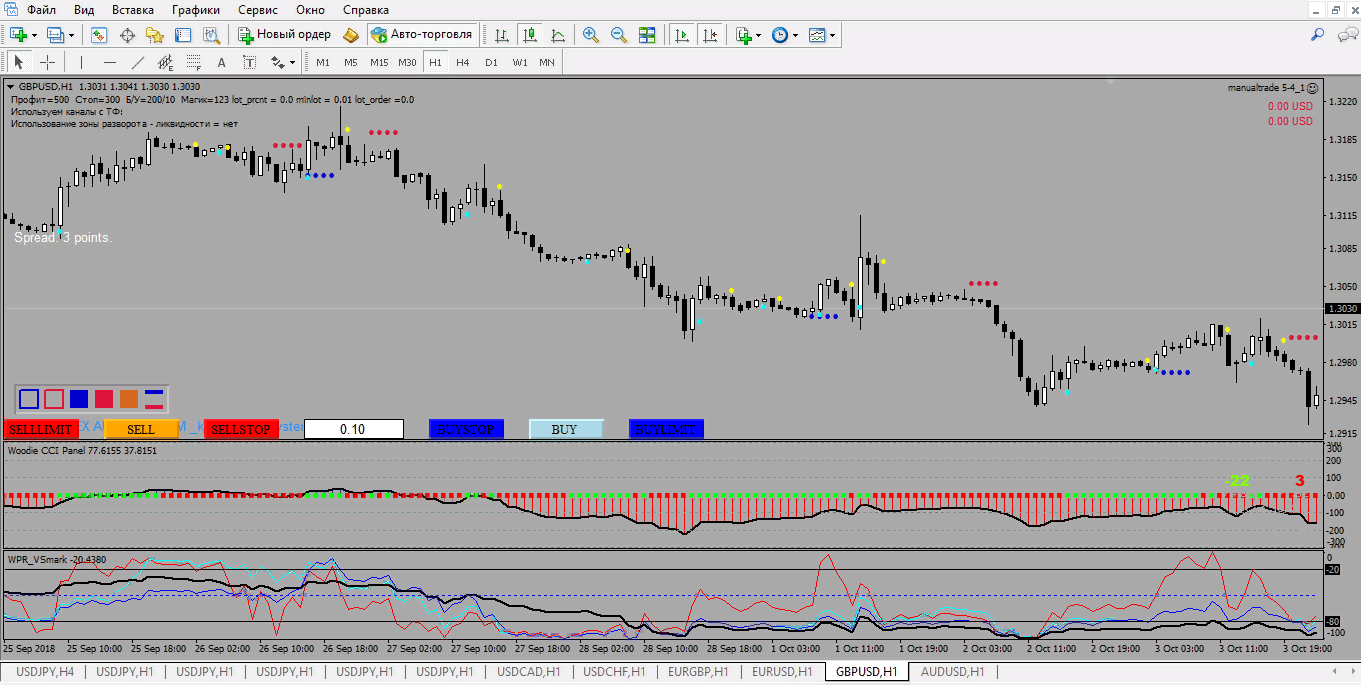Open the Файл menu
Screen dimensions: 1361x685
(42, 10)
